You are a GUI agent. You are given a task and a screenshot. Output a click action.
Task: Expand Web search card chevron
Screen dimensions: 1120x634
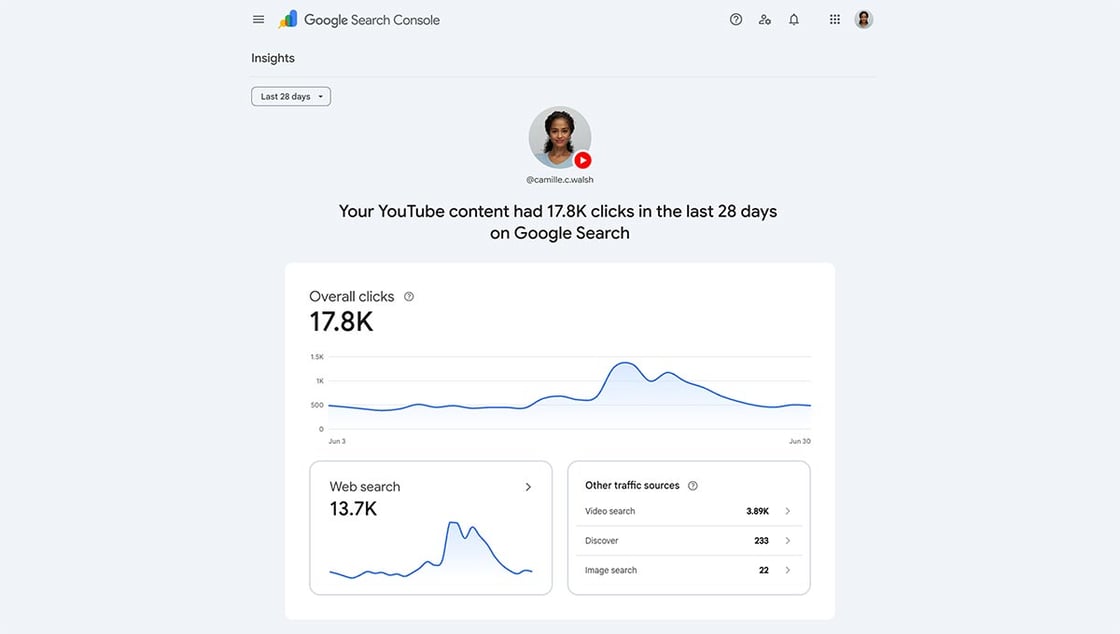click(528, 487)
